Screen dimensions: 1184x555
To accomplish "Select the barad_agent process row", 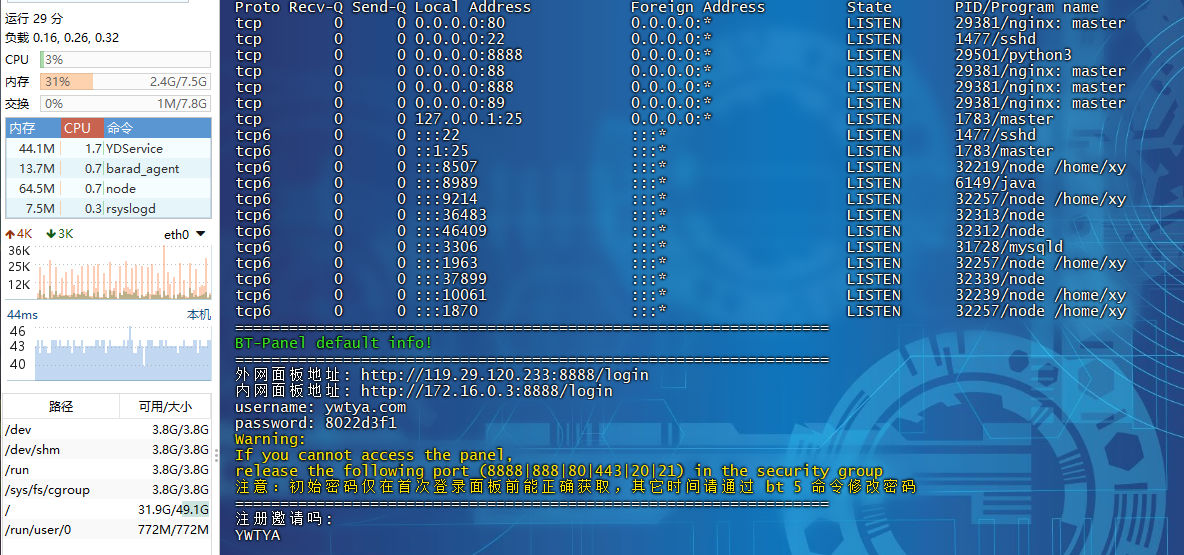I will click(x=109, y=168).
